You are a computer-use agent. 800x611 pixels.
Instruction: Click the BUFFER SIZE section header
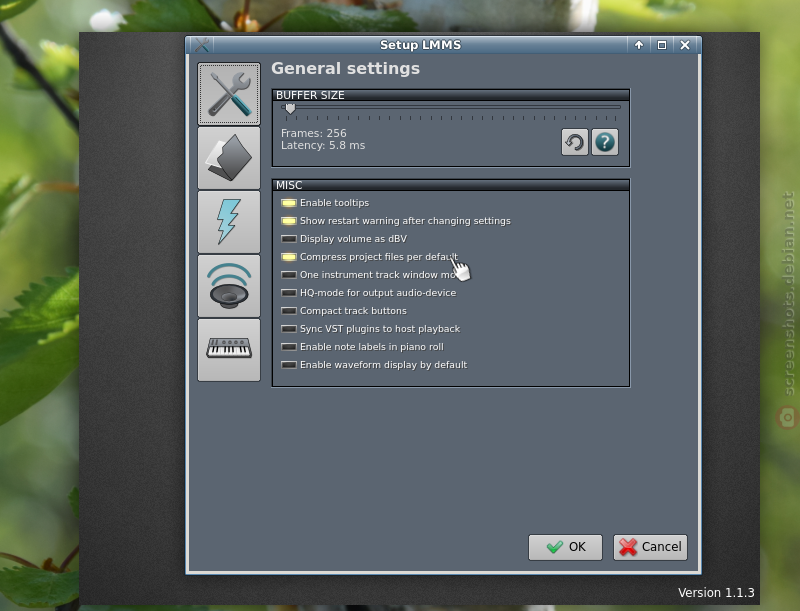(x=451, y=95)
